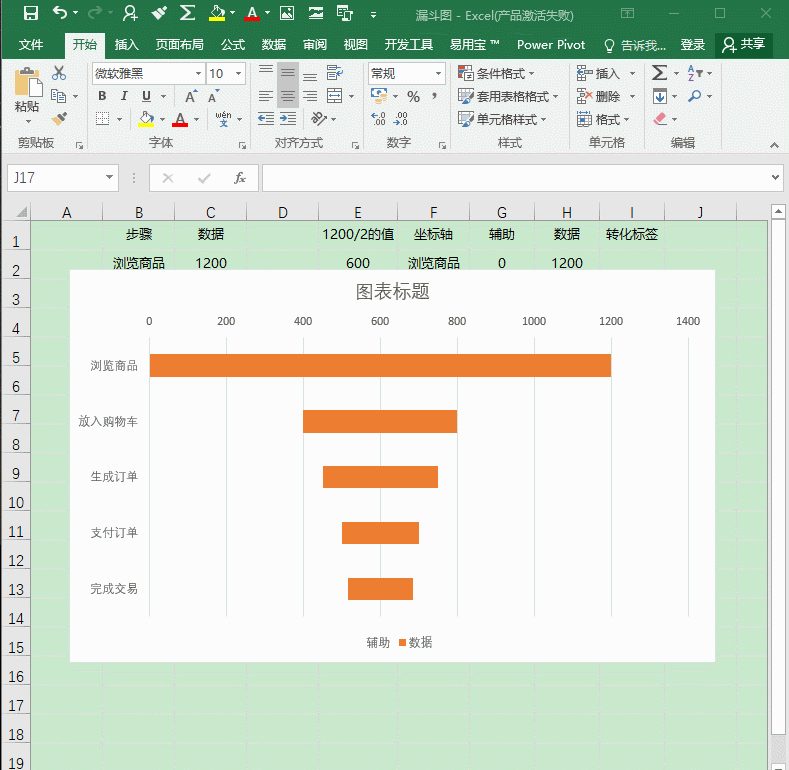Switch to the 数据 tab
789x770 pixels.
tap(274, 45)
